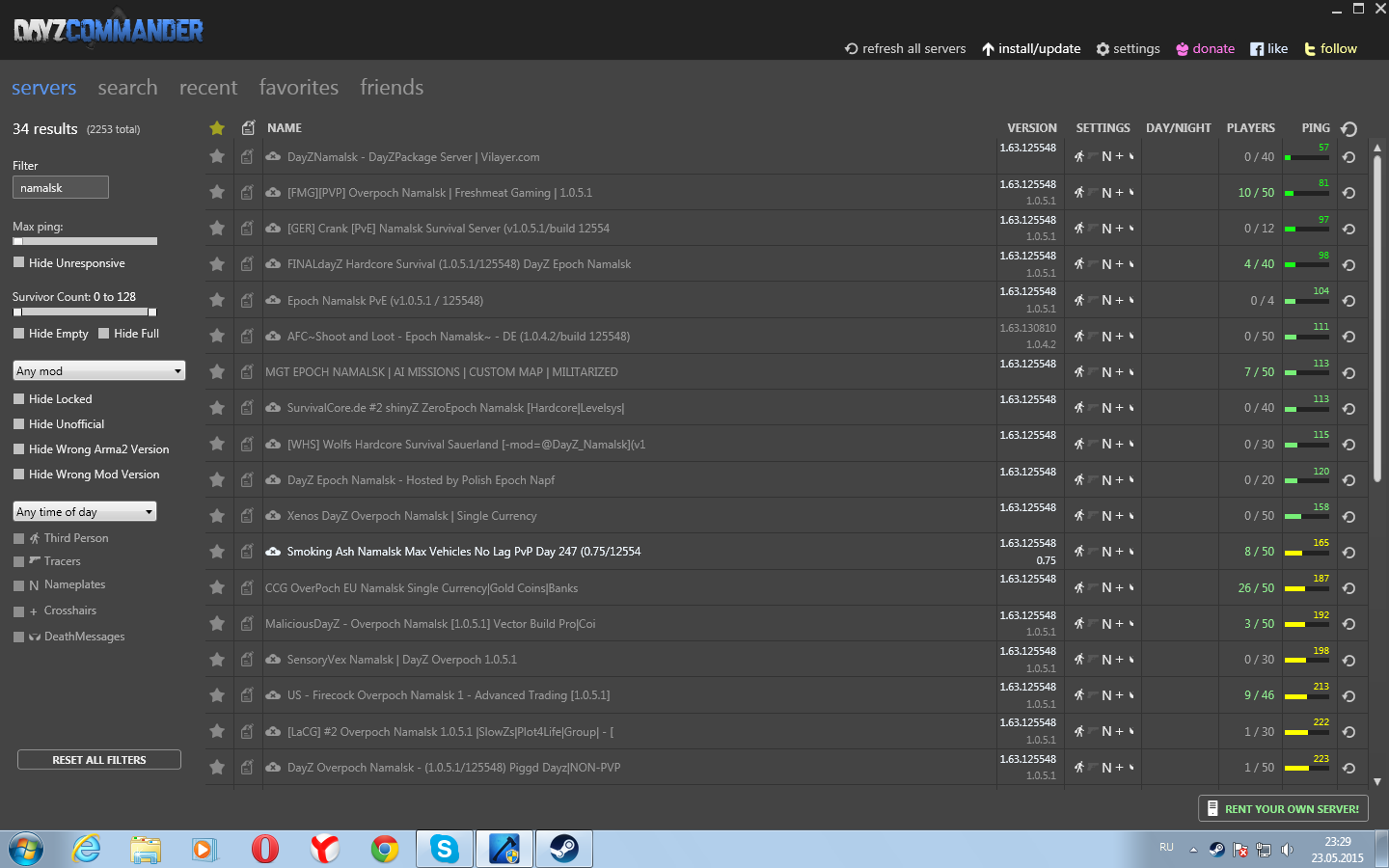Refresh ping for Epoch Namalsk PvE server
The height and width of the screenshot is (868, 1389).
(1349, 301)
